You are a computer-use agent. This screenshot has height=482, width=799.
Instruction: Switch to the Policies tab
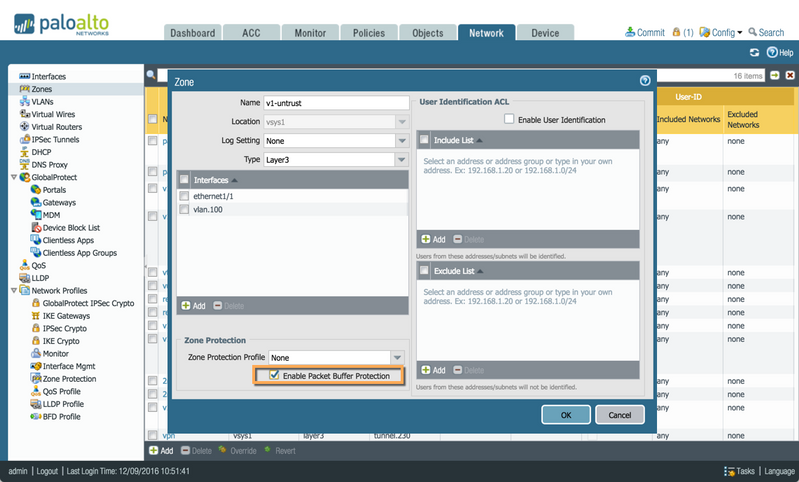click(x=369, y=33)
